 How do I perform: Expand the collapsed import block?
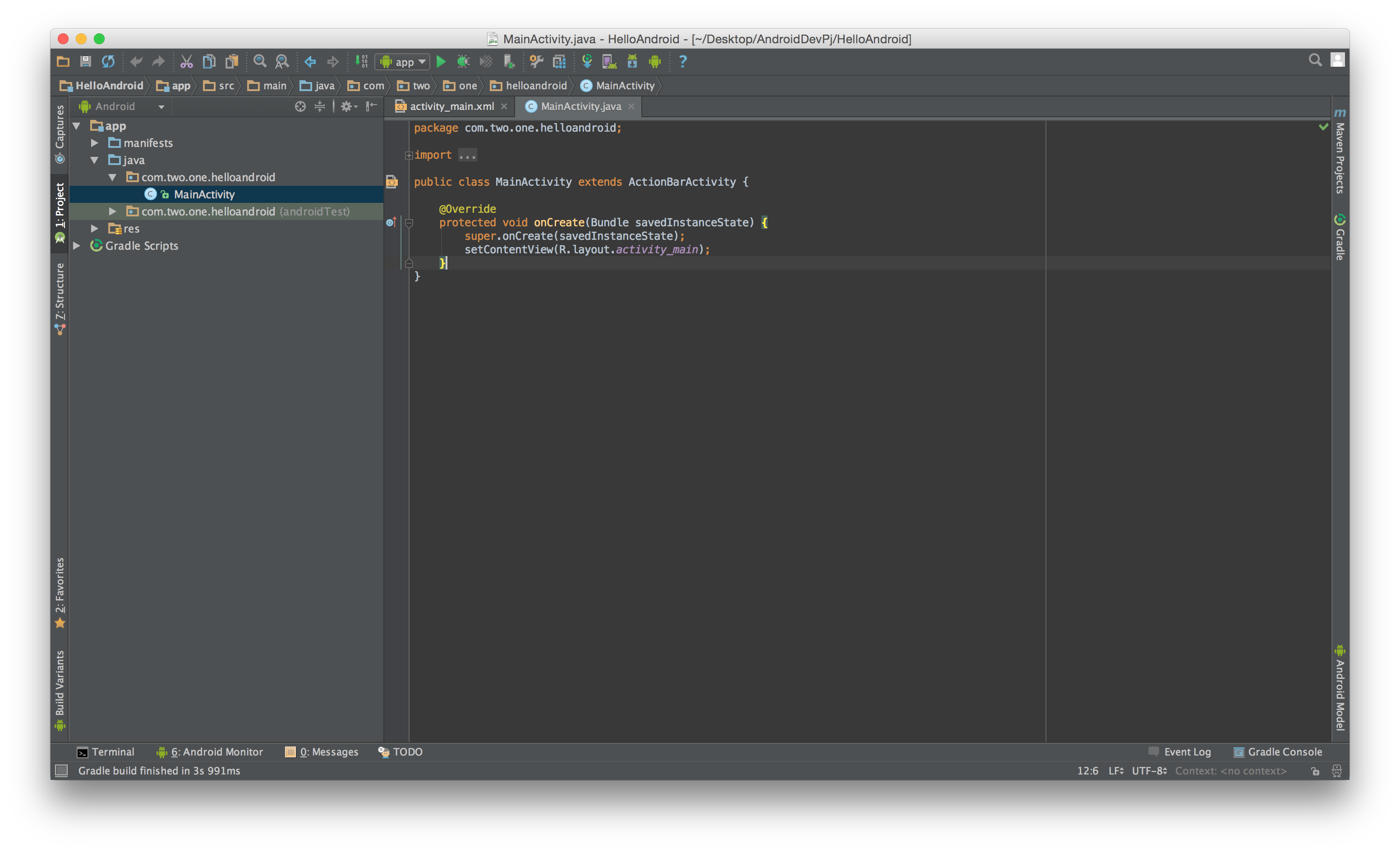[409, 155]
